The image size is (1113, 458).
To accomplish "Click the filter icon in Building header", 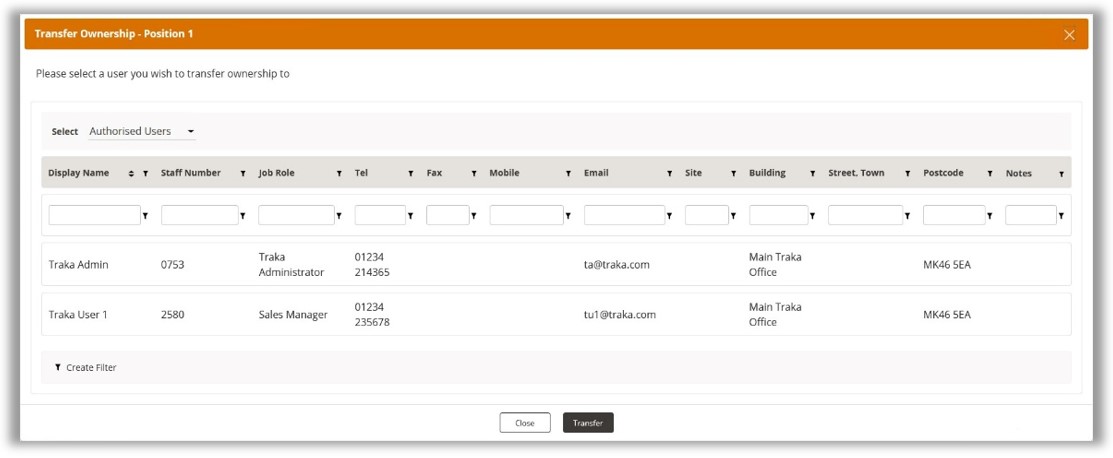I will [x=813, y=174].
